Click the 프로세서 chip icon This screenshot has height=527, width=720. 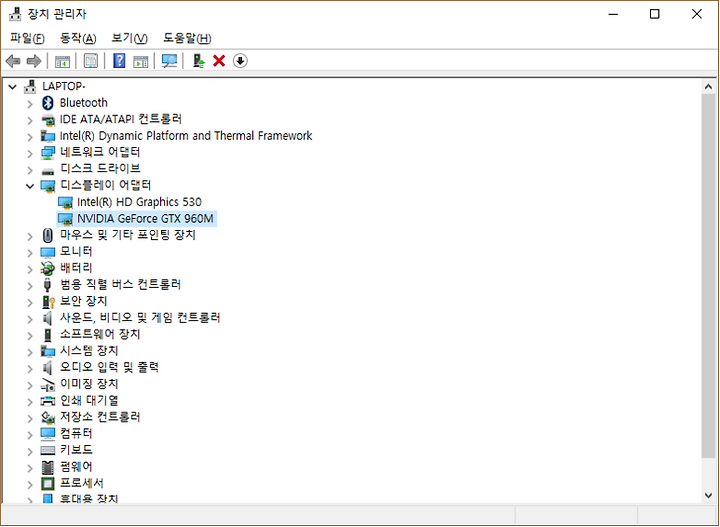point(48,483)
